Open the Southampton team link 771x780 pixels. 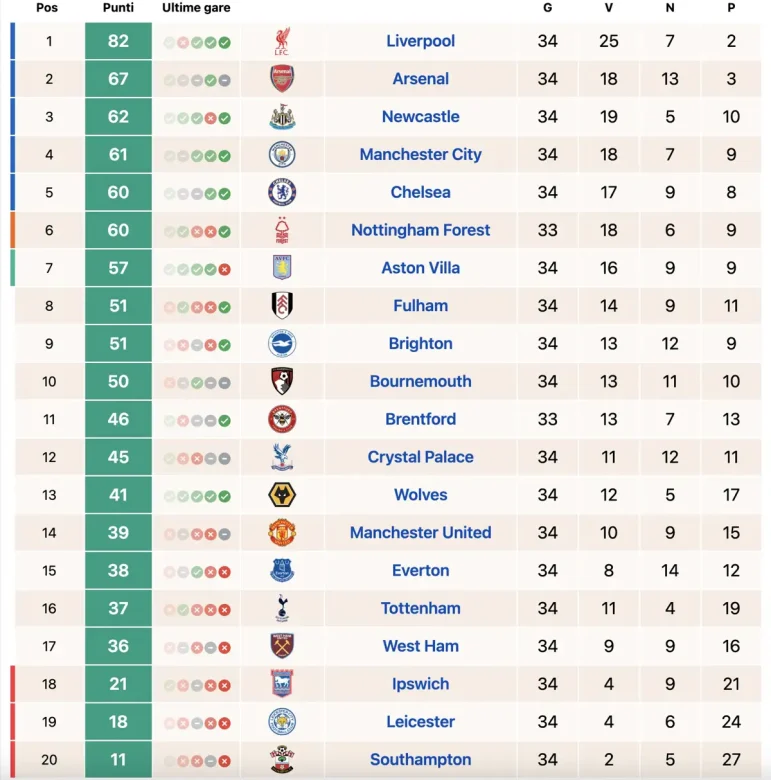point(420,760)
